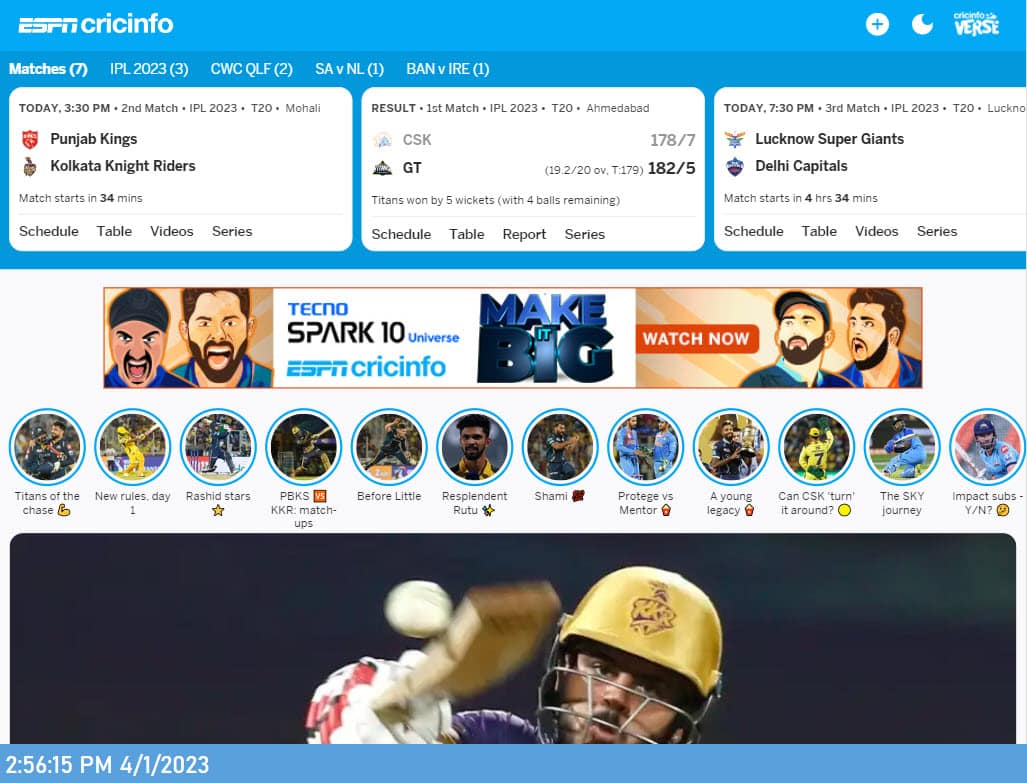Click the Kolkata Knight Riders logo
The image size is (1027, 783).
click(x=30, y=167)
